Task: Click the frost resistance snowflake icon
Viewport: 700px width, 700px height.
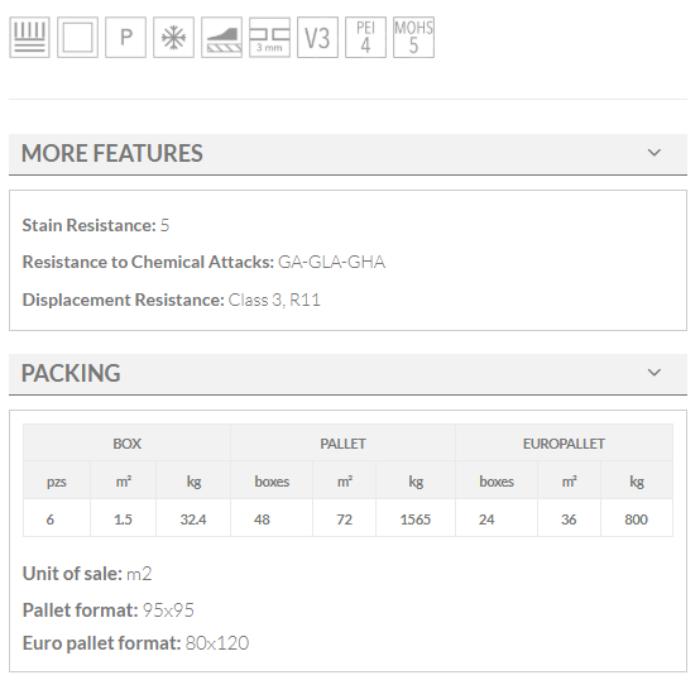Action: click(173, 39)
